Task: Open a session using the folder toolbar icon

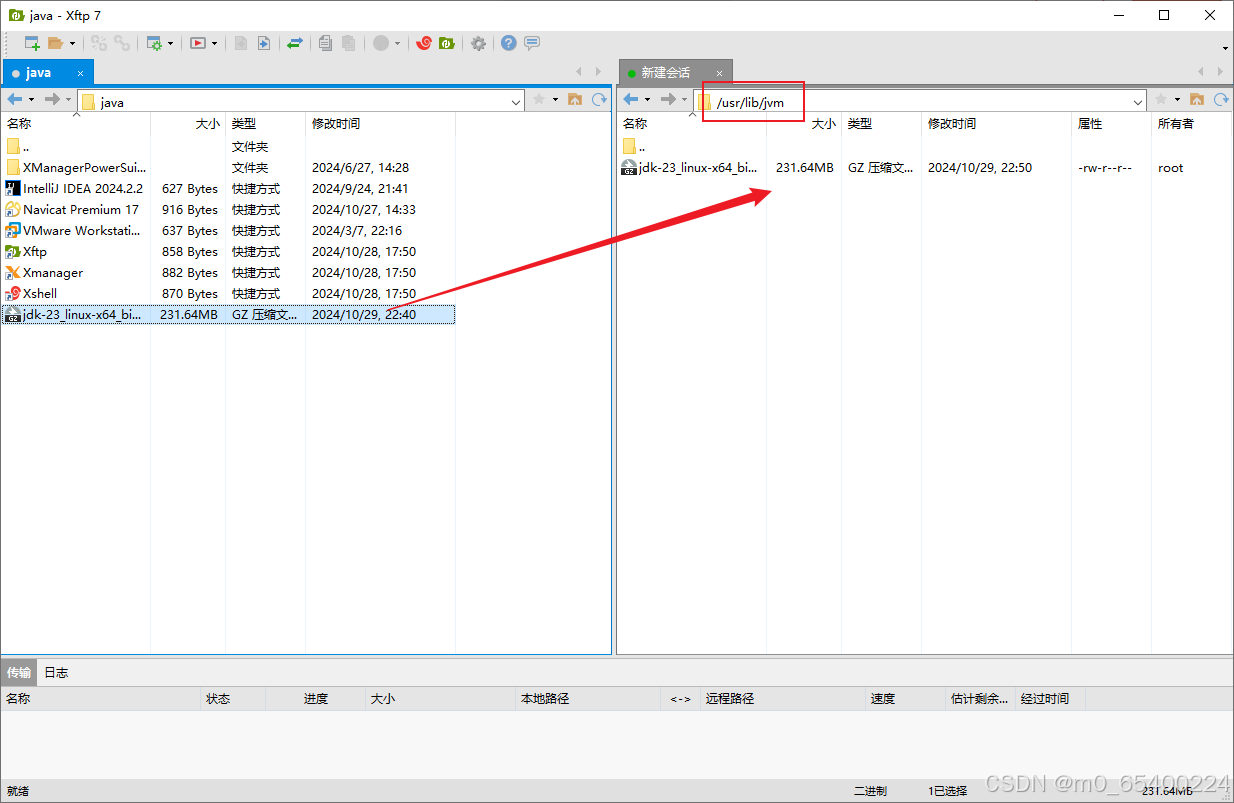Action: (56, 43)
